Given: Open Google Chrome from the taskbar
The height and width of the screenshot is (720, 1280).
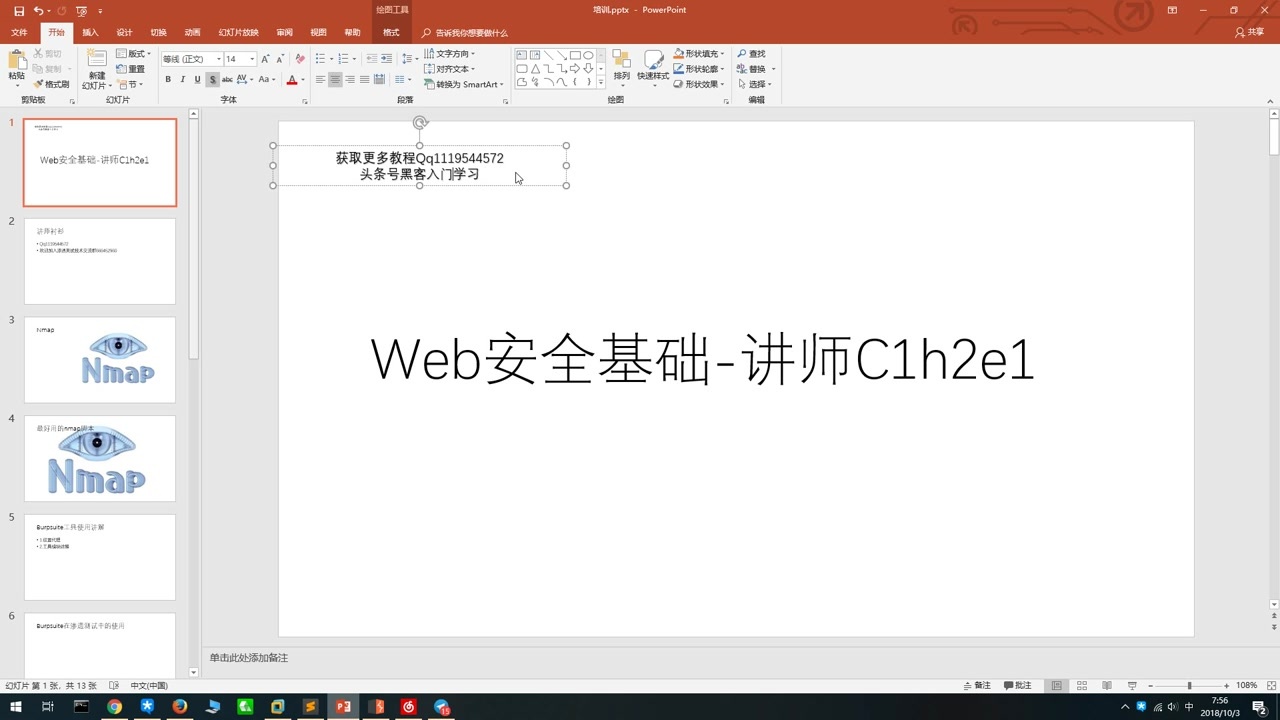Looking at the screenshot, I should coord(114,707).
